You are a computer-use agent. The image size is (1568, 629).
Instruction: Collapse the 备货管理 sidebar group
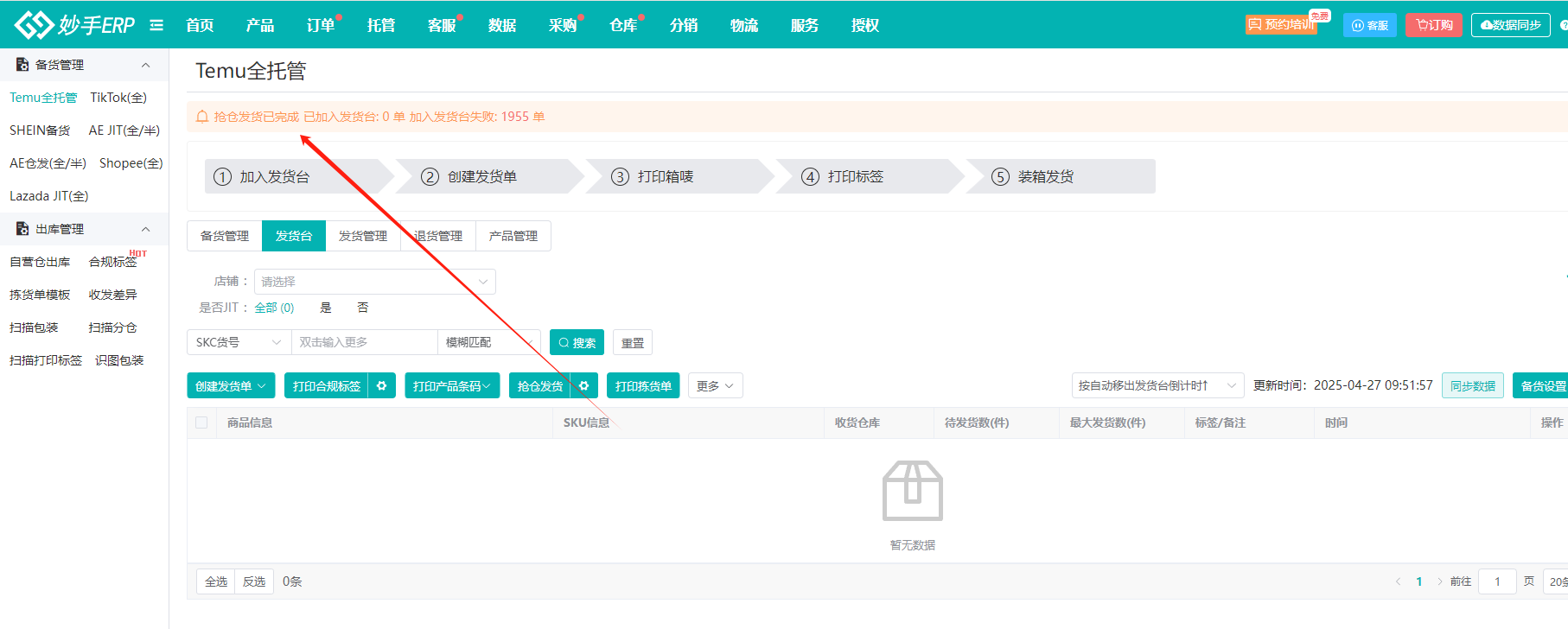tap(145, 65)
